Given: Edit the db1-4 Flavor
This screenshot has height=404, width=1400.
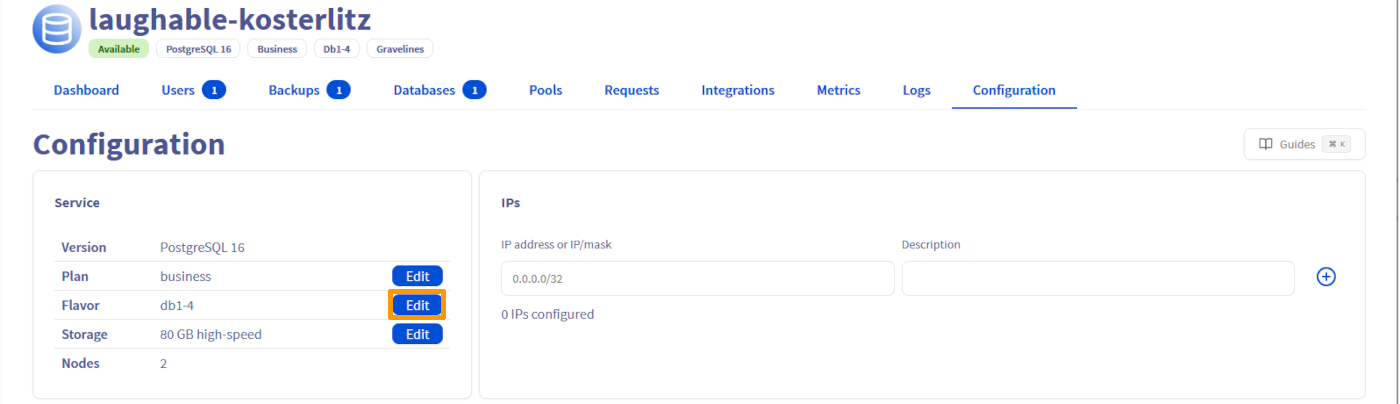Looking at the screenshot, I should [417, 305].
